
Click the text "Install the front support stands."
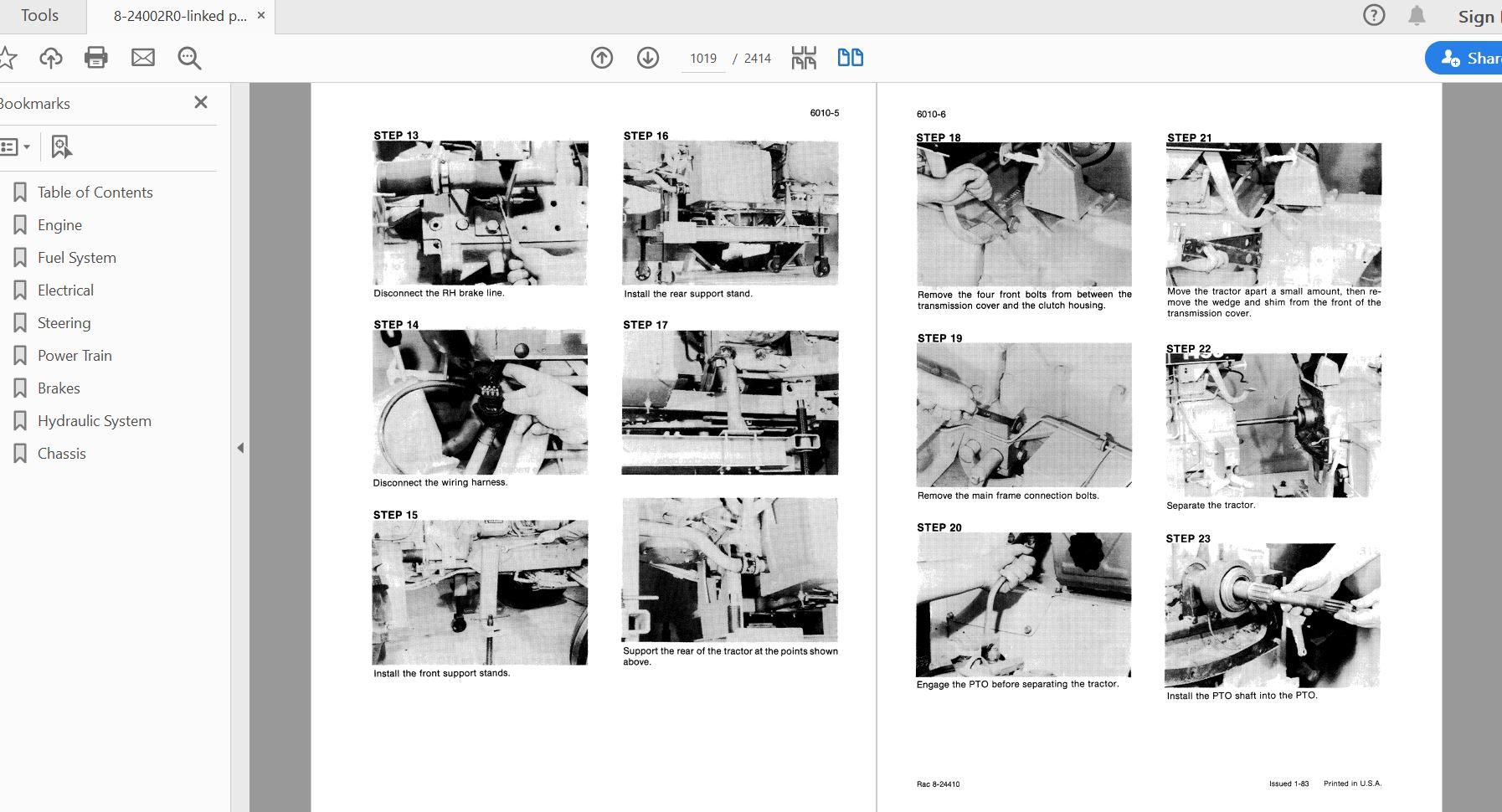pos(442,673)
